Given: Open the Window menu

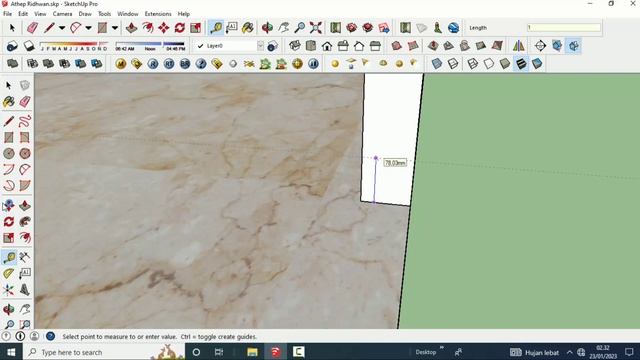Looking at the screenshot, I should click(x=128, y=13).
